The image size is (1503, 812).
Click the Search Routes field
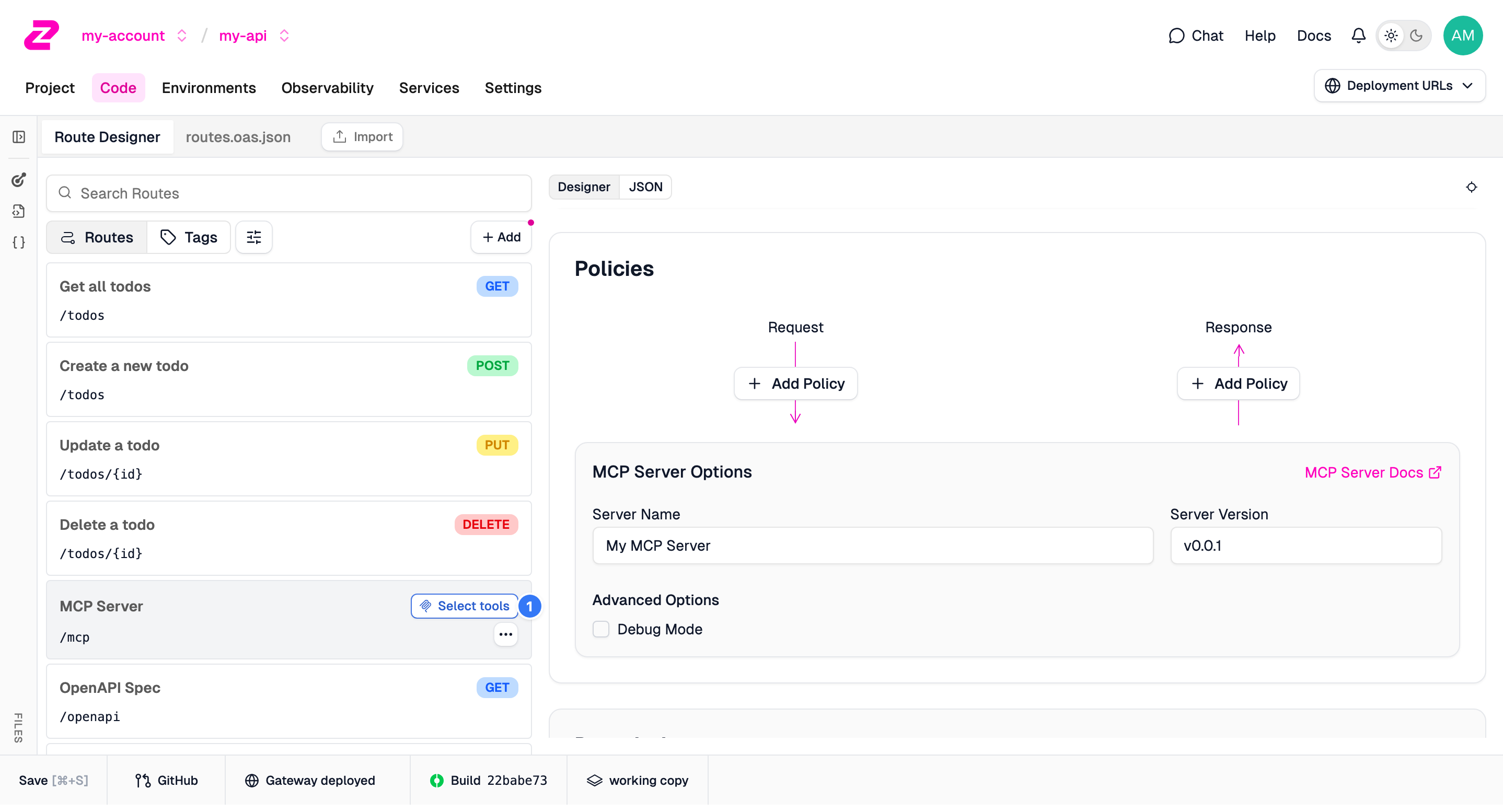289,193
